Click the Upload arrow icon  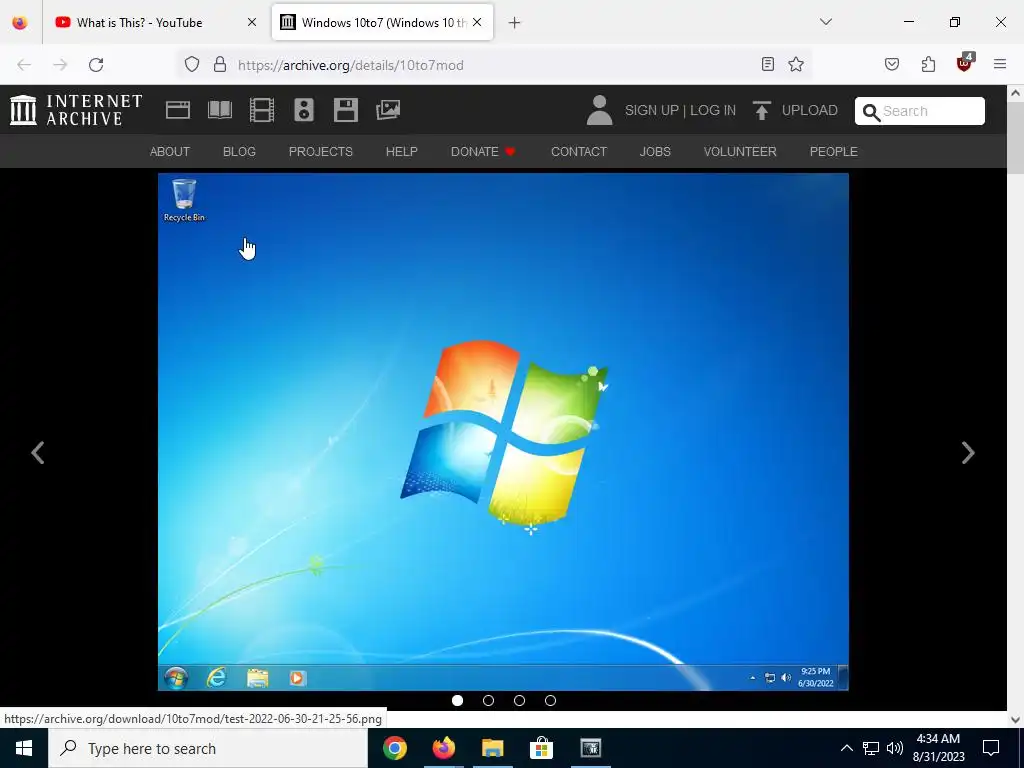[x=761, y=110]
